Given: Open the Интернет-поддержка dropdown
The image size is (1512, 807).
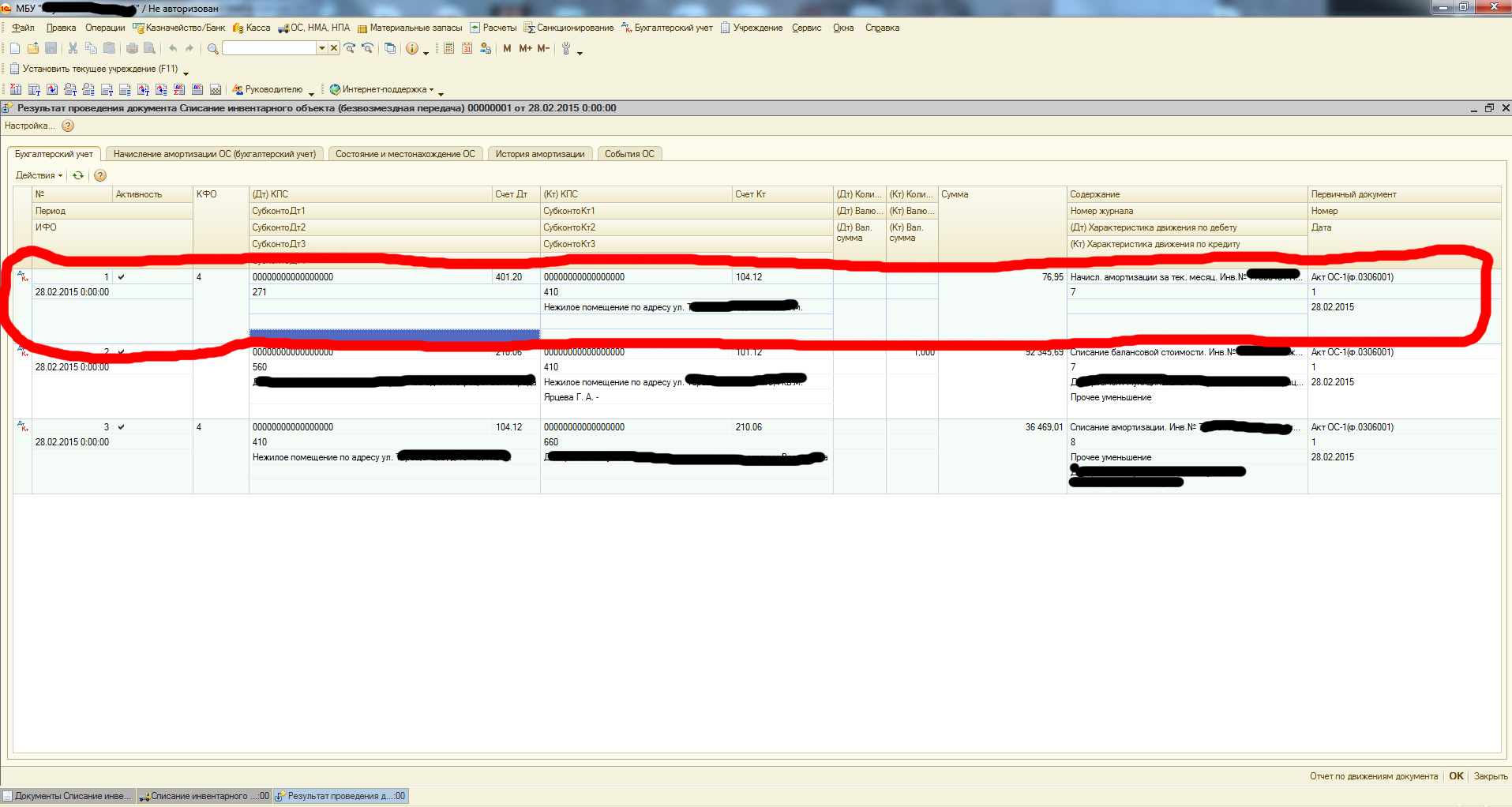Looking at the screenshot, I should coord(382,89).
